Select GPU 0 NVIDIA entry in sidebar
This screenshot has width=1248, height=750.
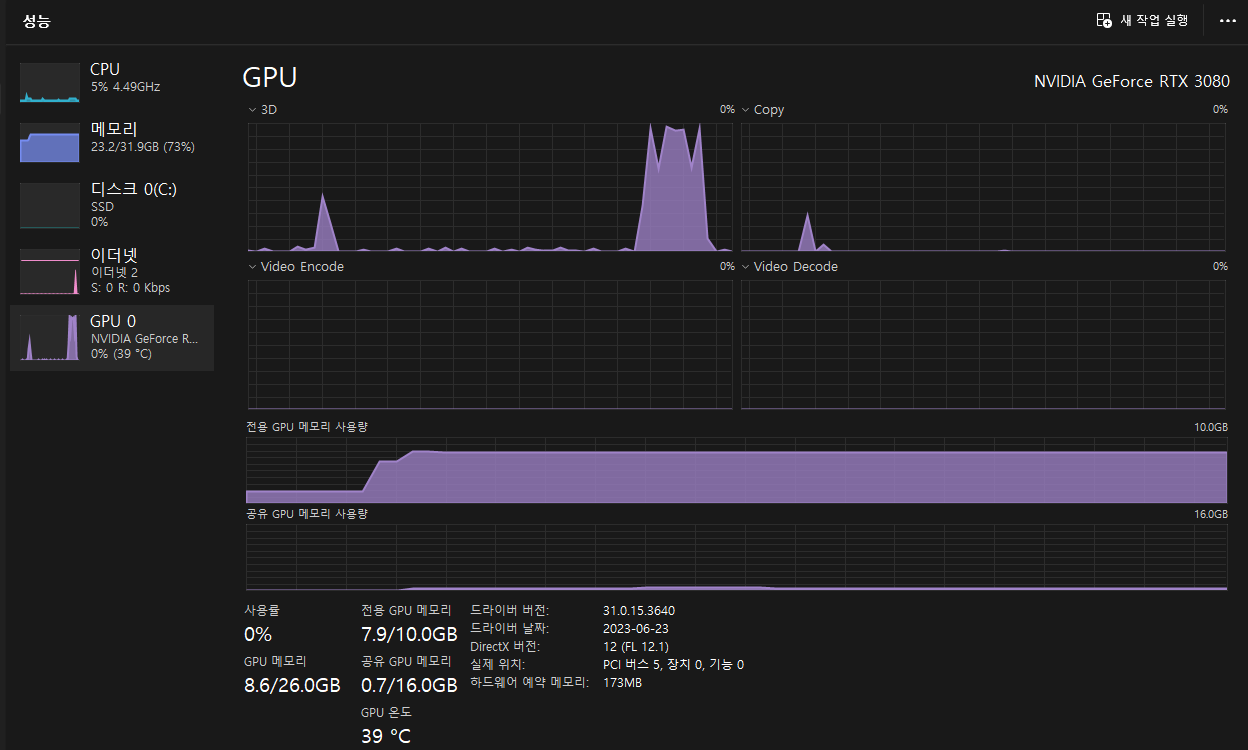pos(110,337)
